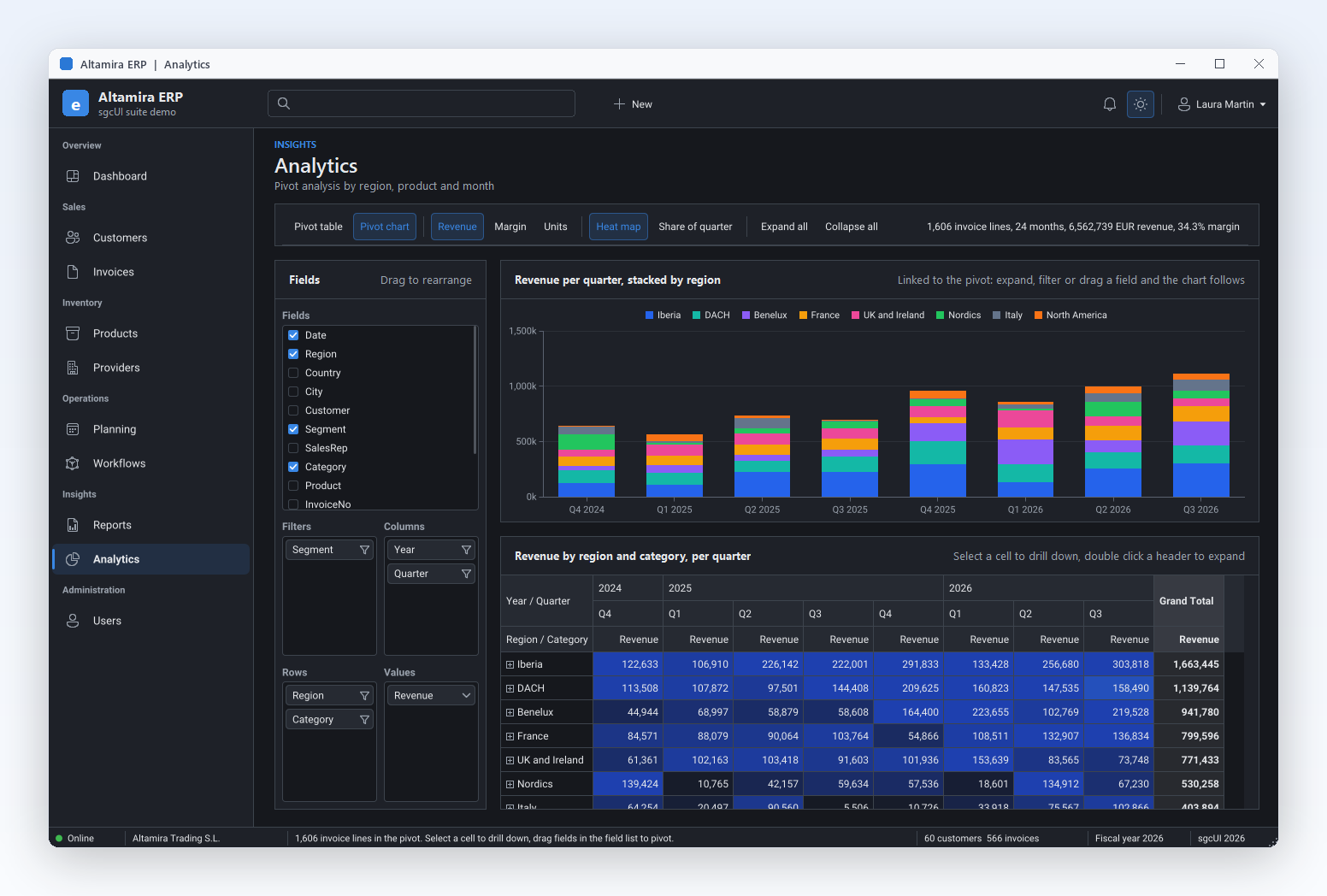Check the SalesRep field checkbox
Viewport: 1327px width, 896px height.
pyautogui.click(x=293, y=448)
